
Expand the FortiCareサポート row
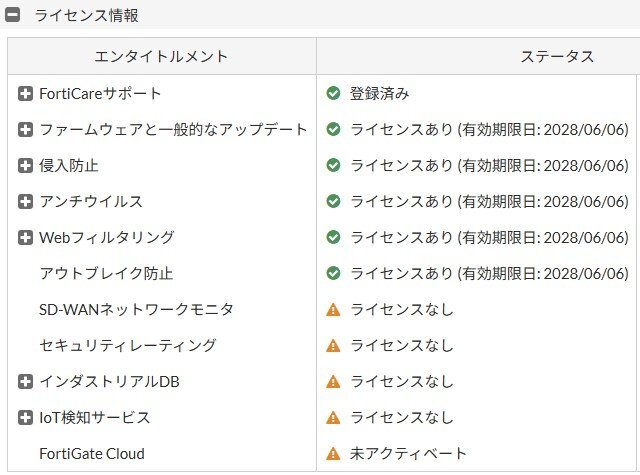coord(26,93)
